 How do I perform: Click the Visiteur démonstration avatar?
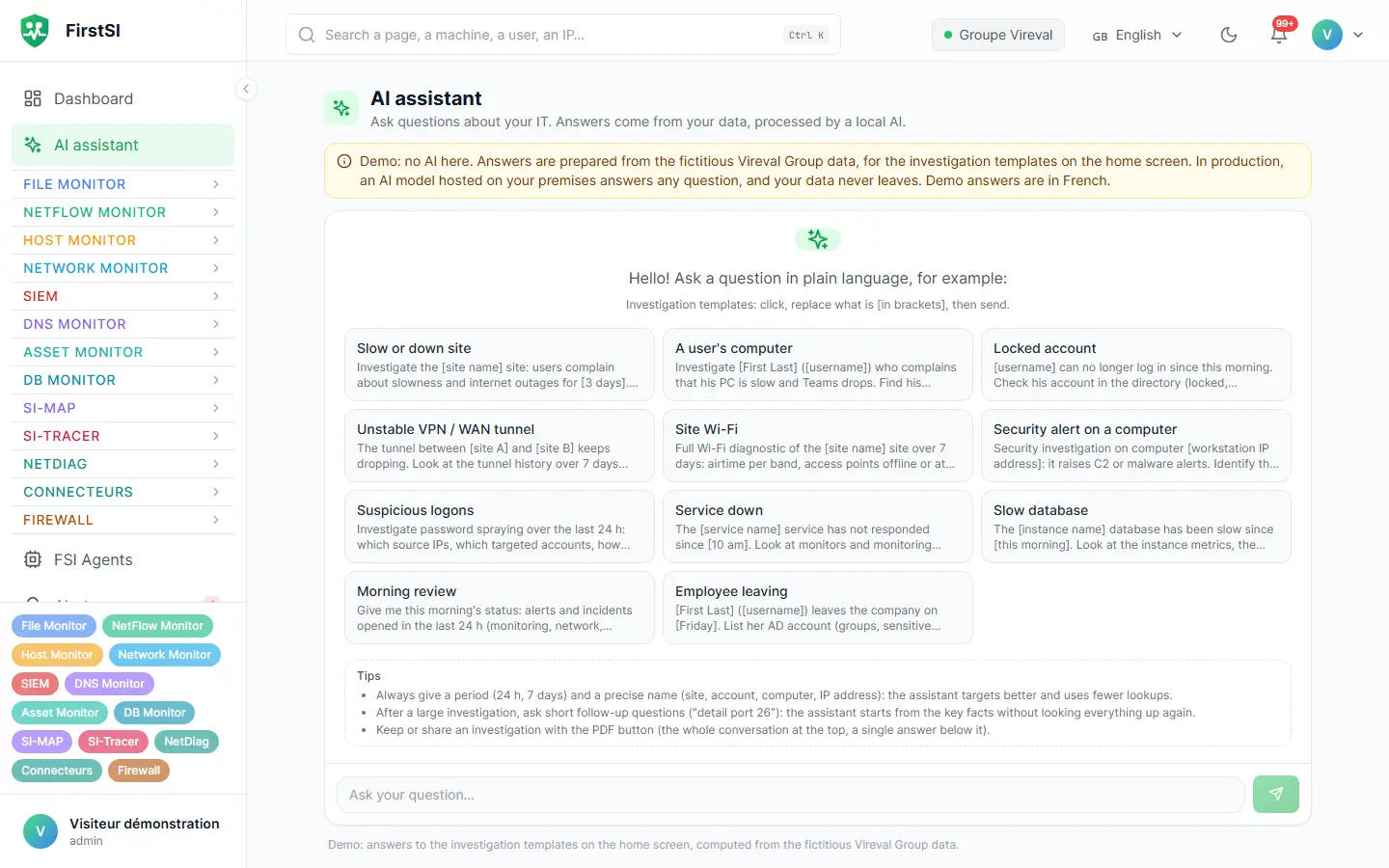click(41, 831)
